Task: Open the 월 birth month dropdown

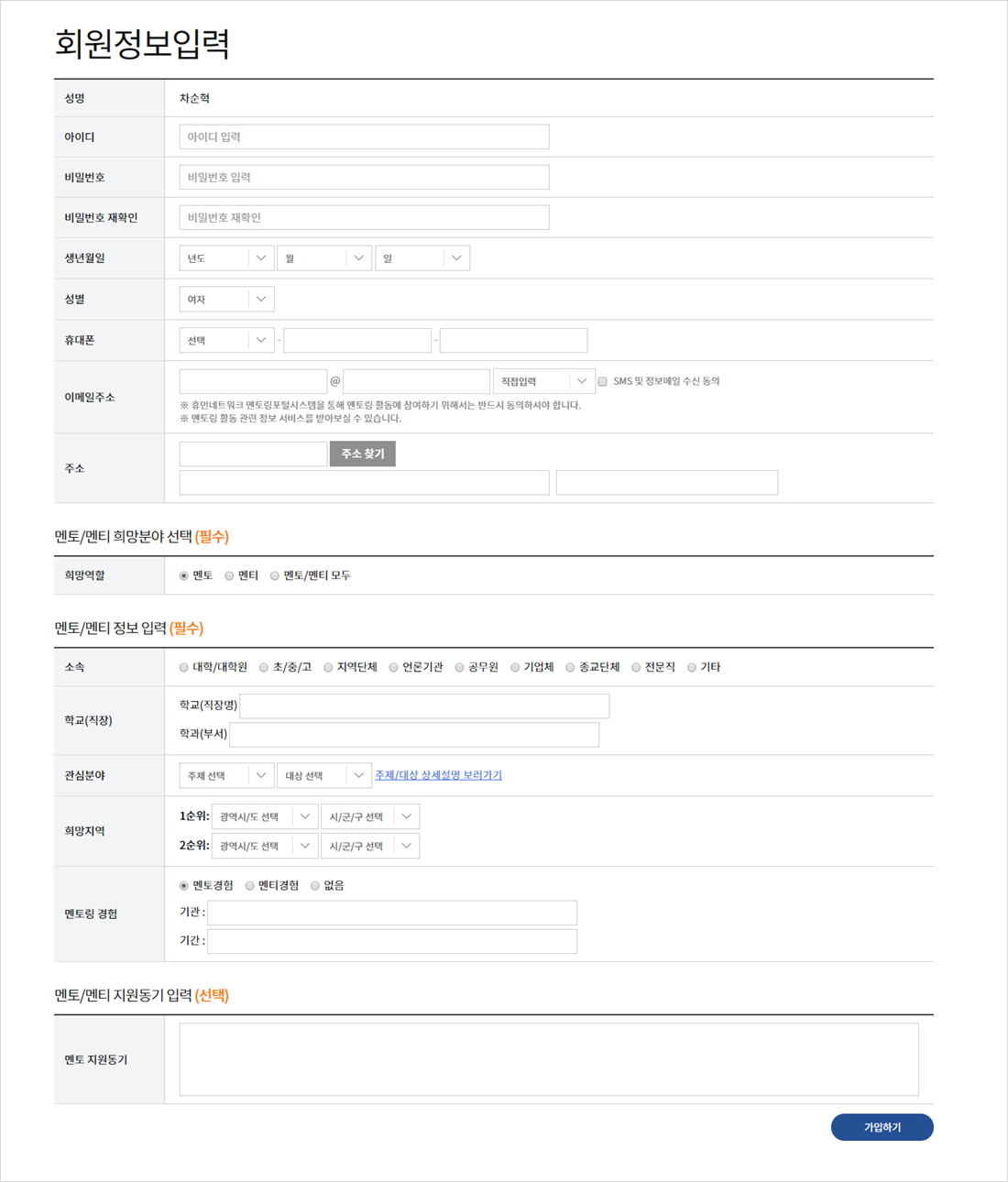Action: [x=324, y=258]
